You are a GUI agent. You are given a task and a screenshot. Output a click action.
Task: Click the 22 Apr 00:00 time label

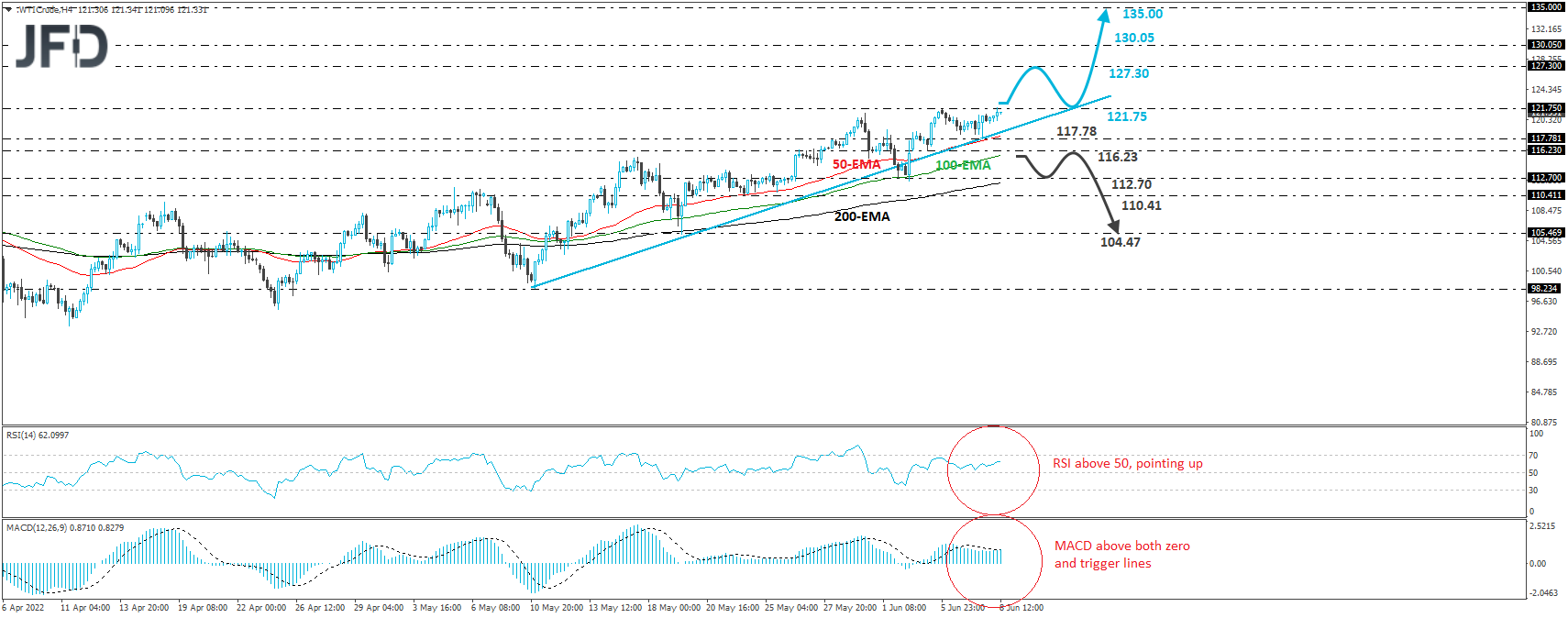coord(261,608)
